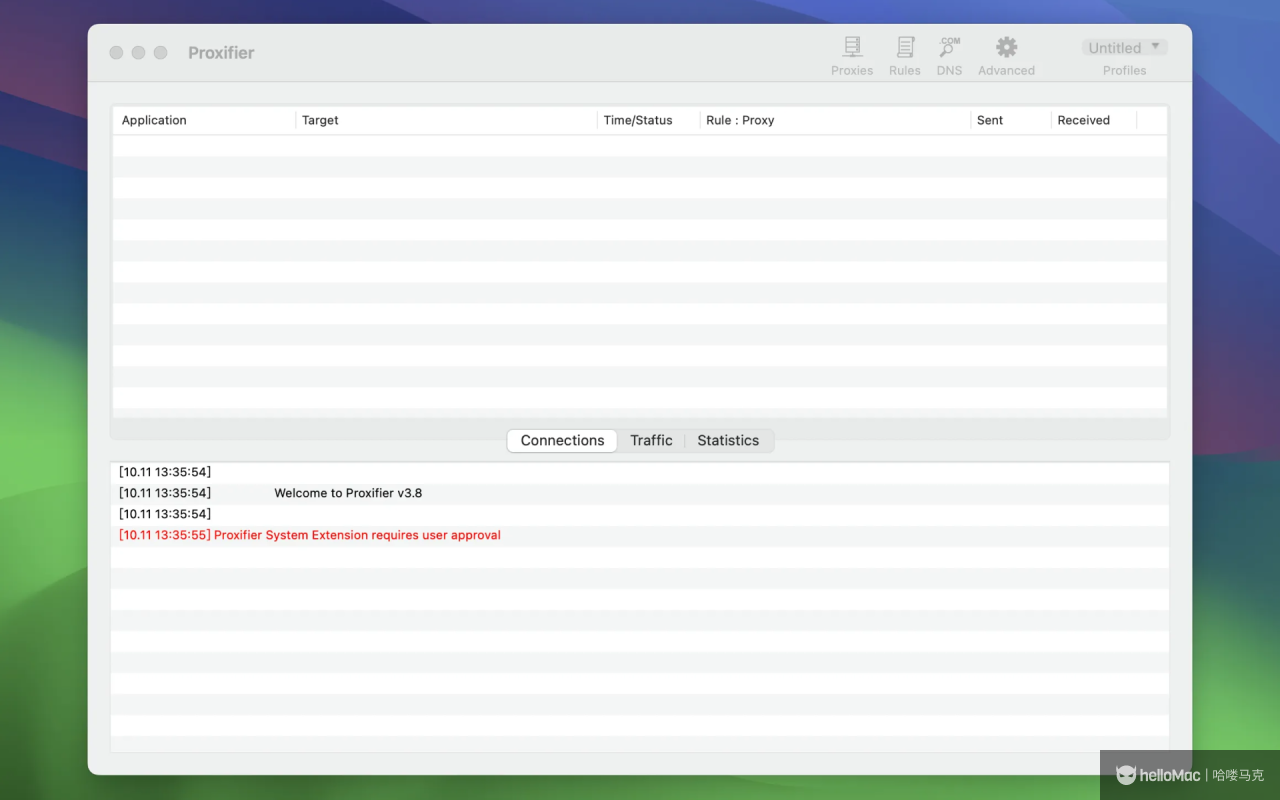Switch to the Connections tab
1280x800 pixels.
click(x=562, y=440)
